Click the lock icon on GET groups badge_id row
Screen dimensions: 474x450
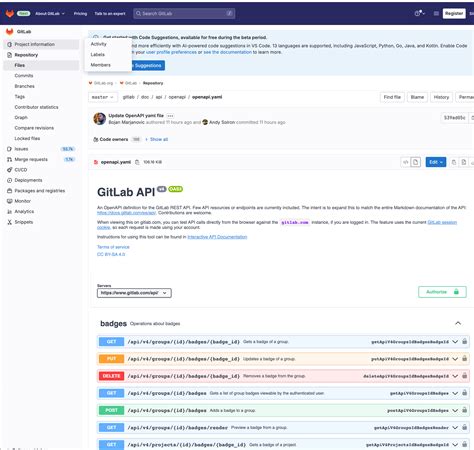464,341
